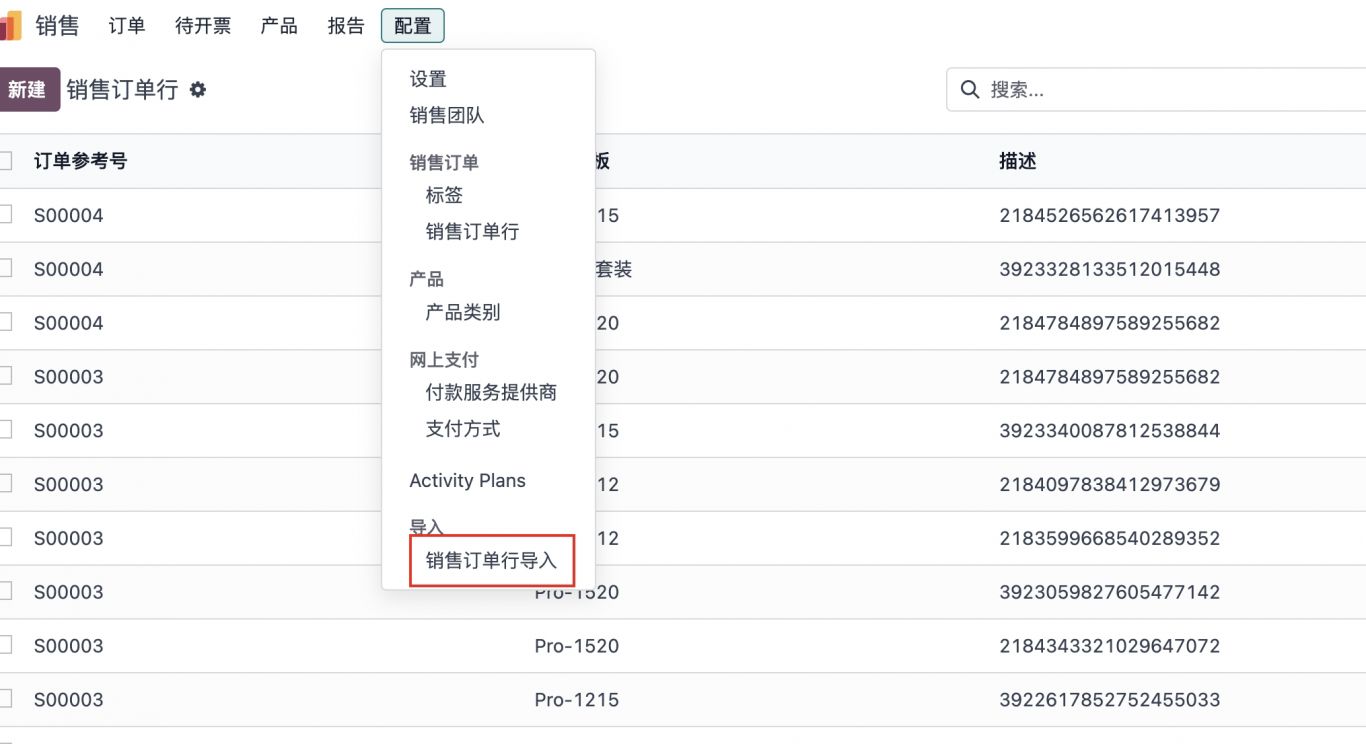
Task: Click Pro-1520 in row 2184343321029647072
Action: (x=577, y=646)
